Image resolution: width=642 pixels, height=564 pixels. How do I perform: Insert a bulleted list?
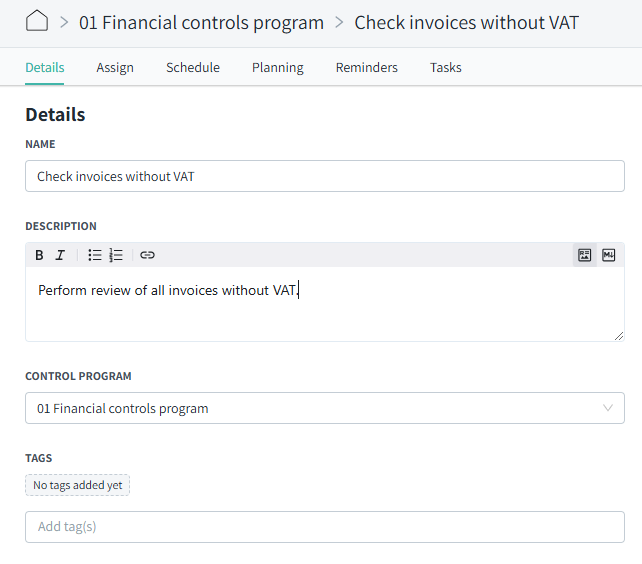point(95,255)
